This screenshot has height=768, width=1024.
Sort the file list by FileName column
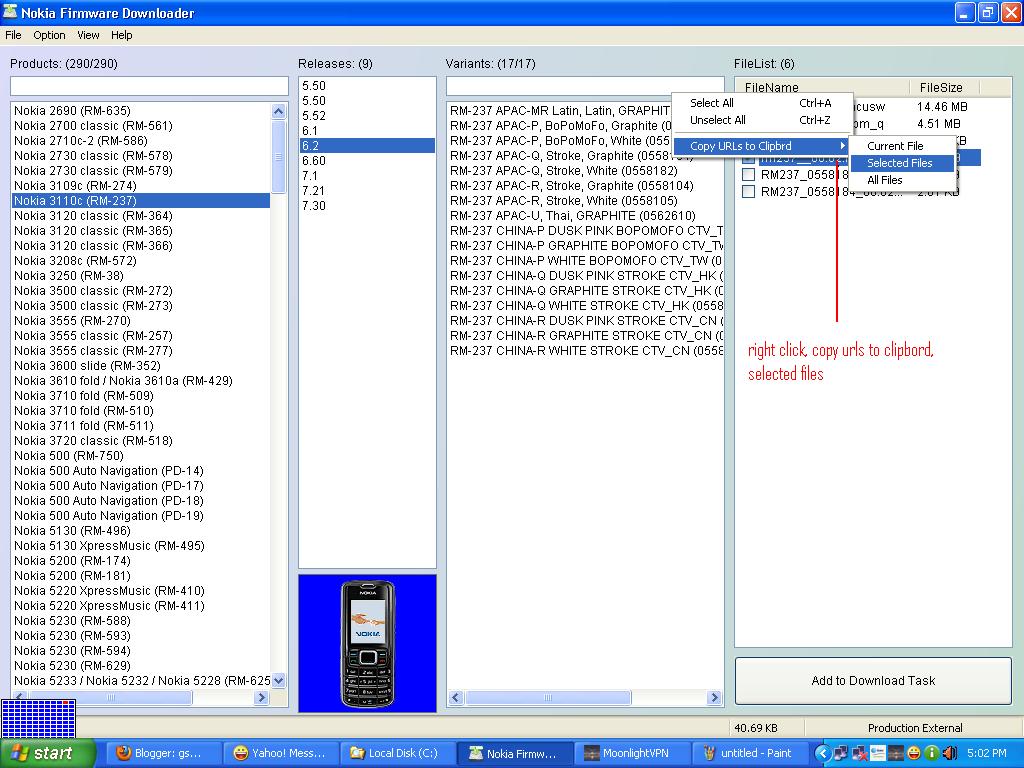(x=822, y=88)
